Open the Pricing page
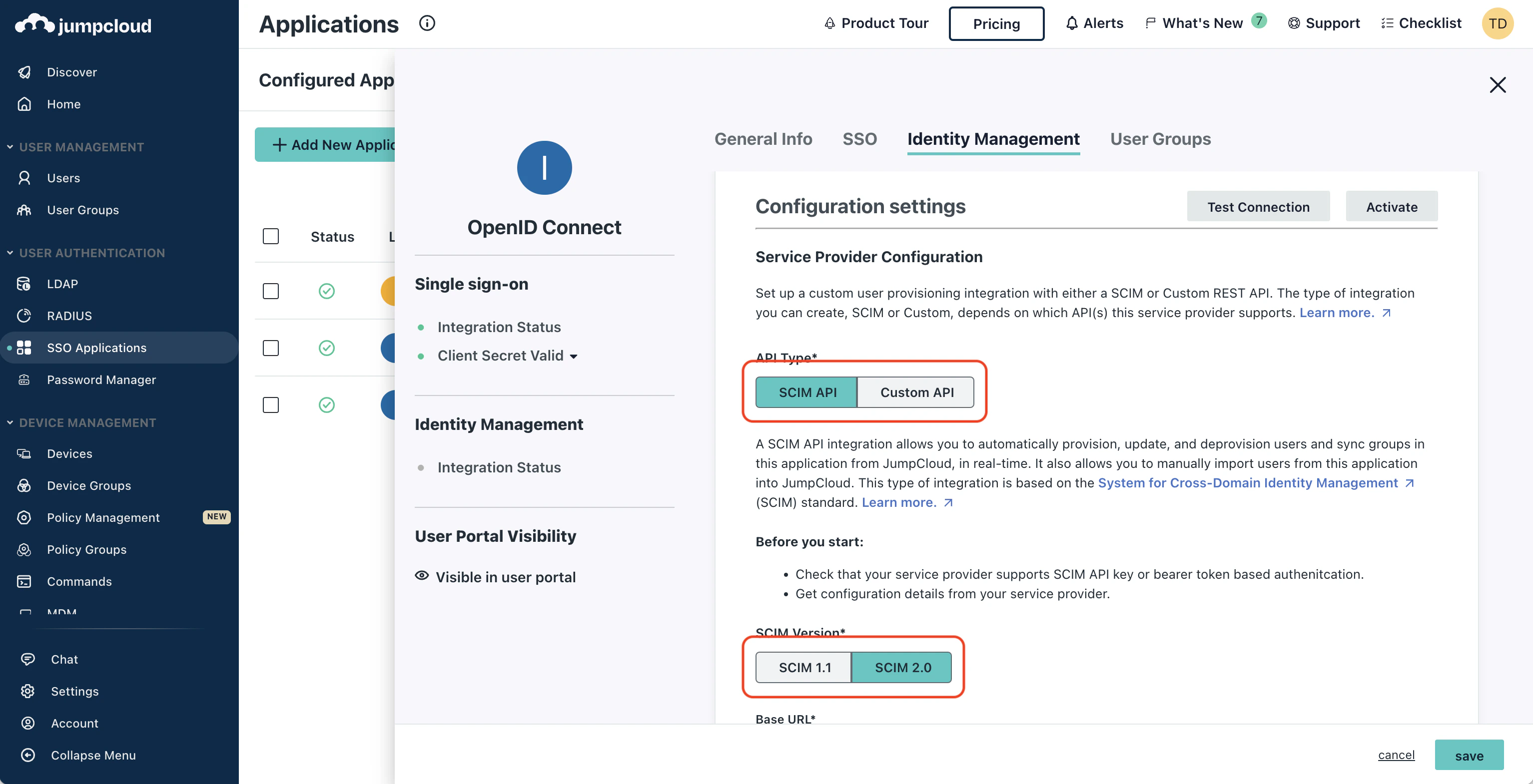This screenshot has width=1533, height=784. pos(996,24)
